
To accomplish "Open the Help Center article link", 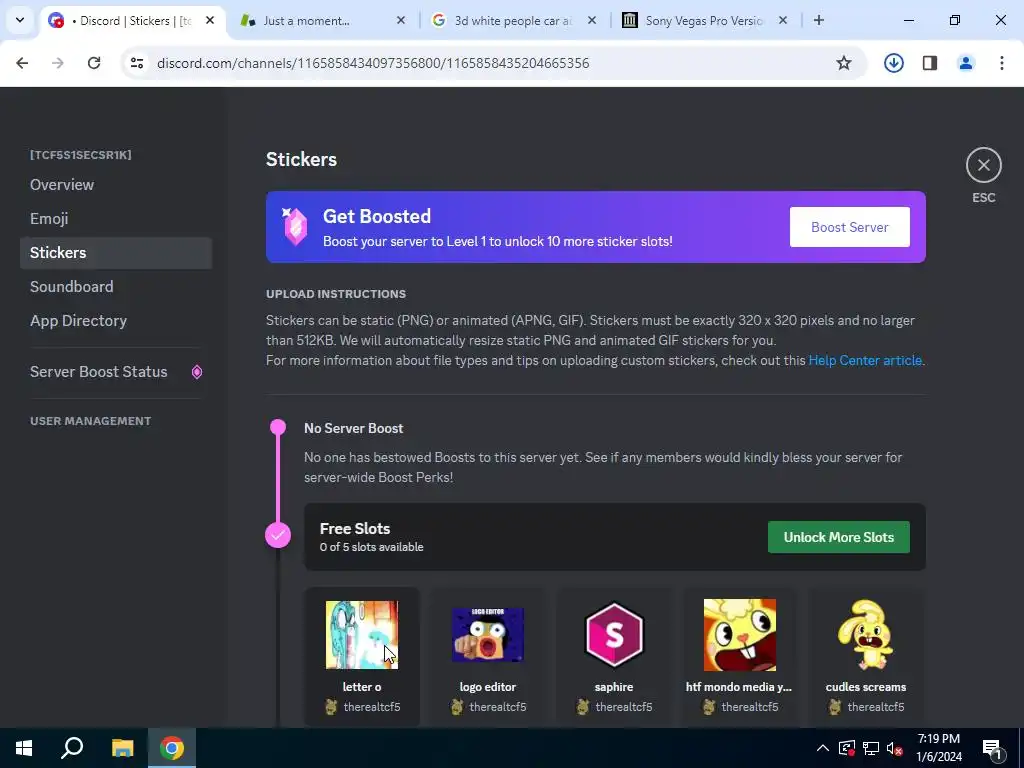I will click(865, 360).
